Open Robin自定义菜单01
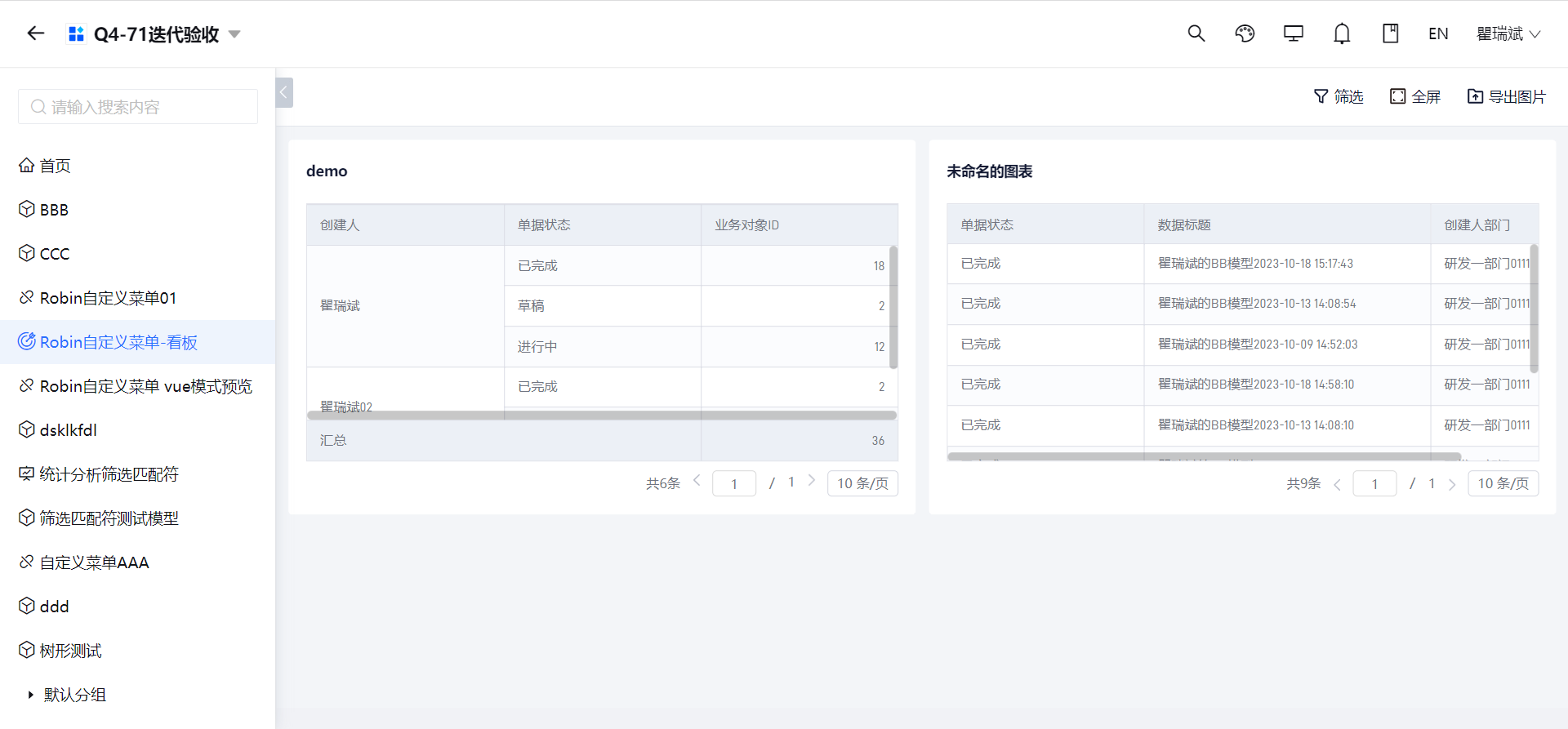This screenshot has width=1568, height=729. [x=137, y=298]
